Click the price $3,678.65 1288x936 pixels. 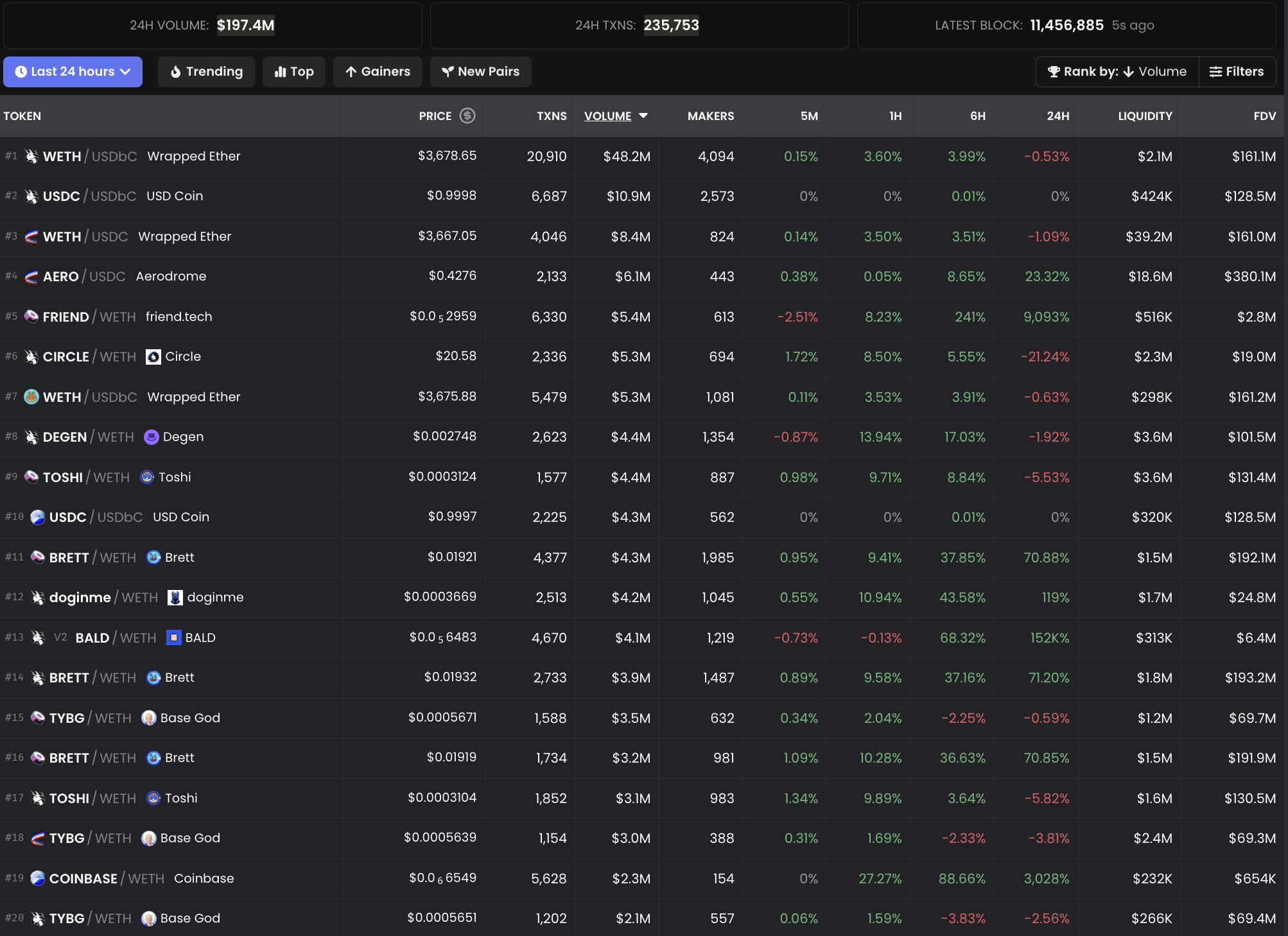(447, 156)
